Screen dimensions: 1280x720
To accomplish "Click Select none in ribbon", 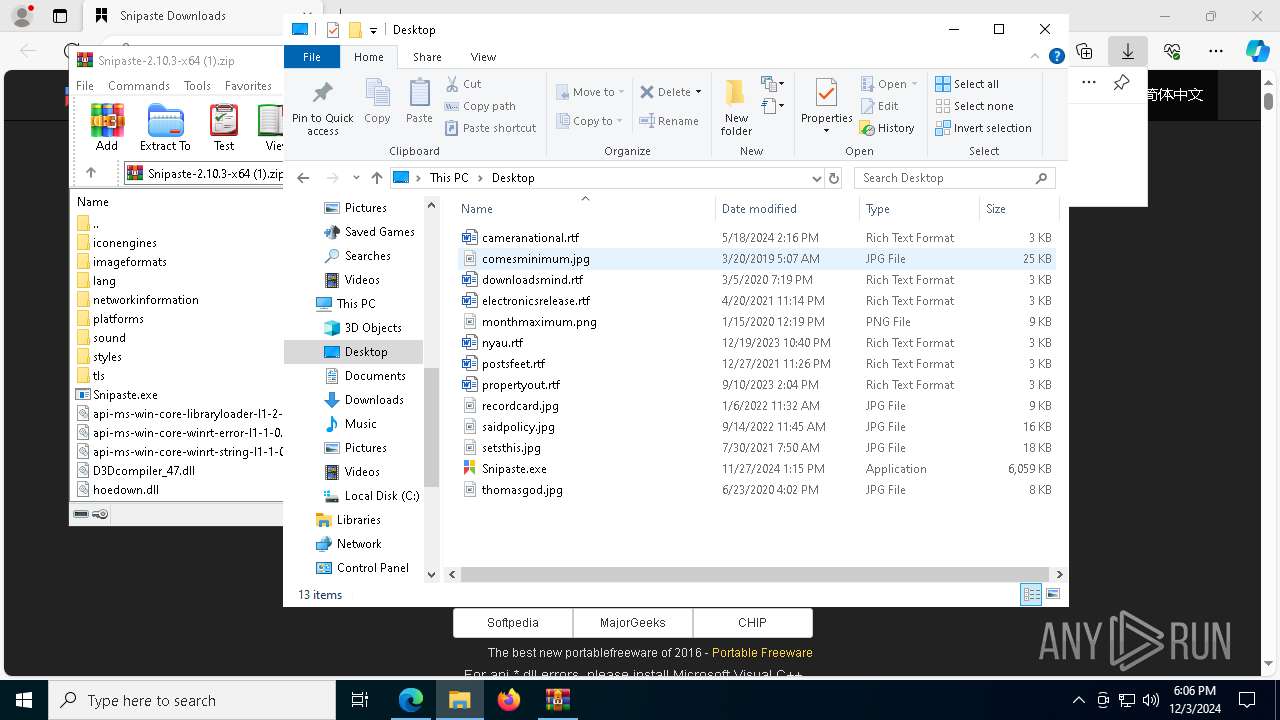I will tap(974, 106).
